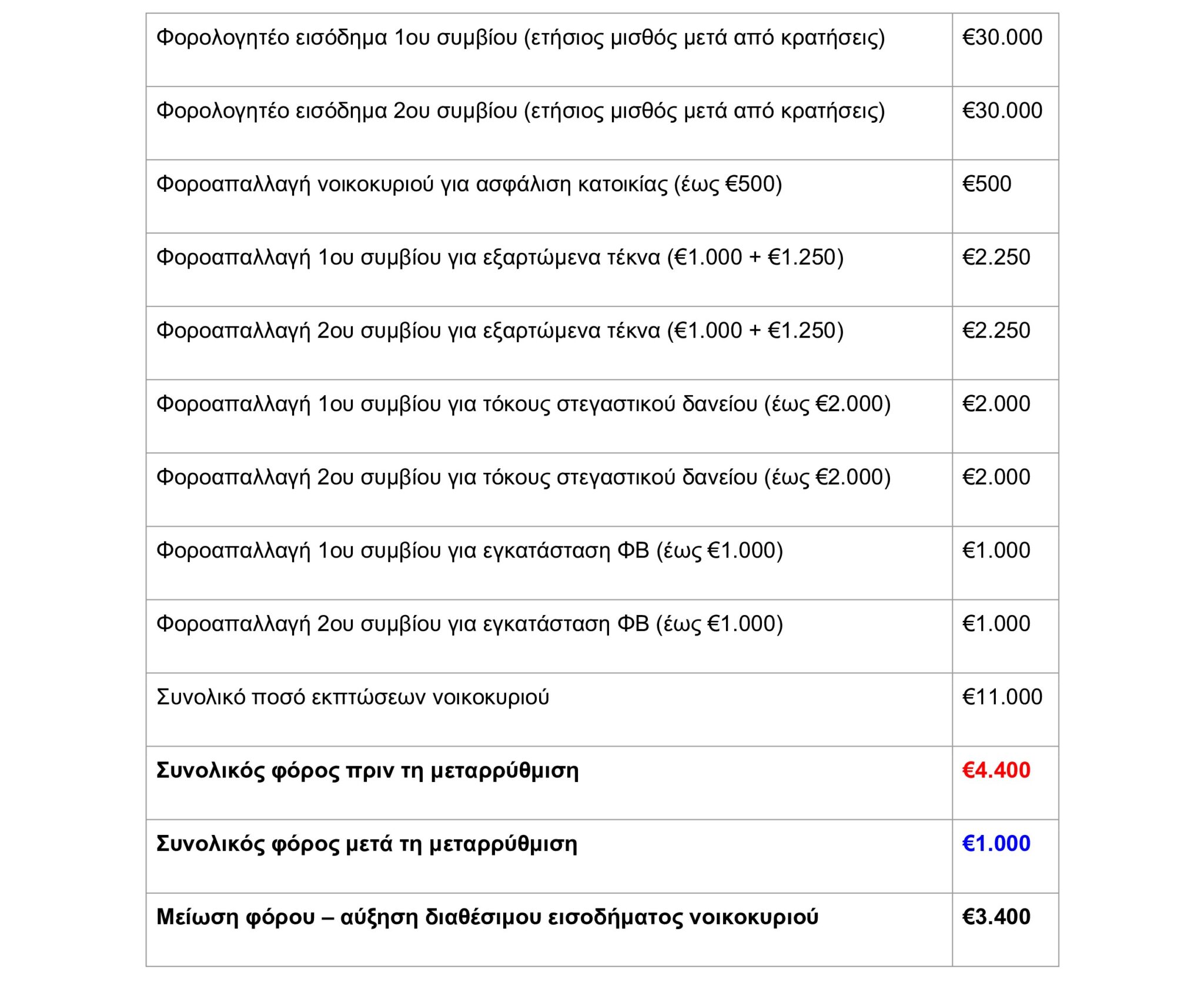Click the first spouse taxable income label
The width and height of the screenshot is (1204, 999).
click(520, 38)
